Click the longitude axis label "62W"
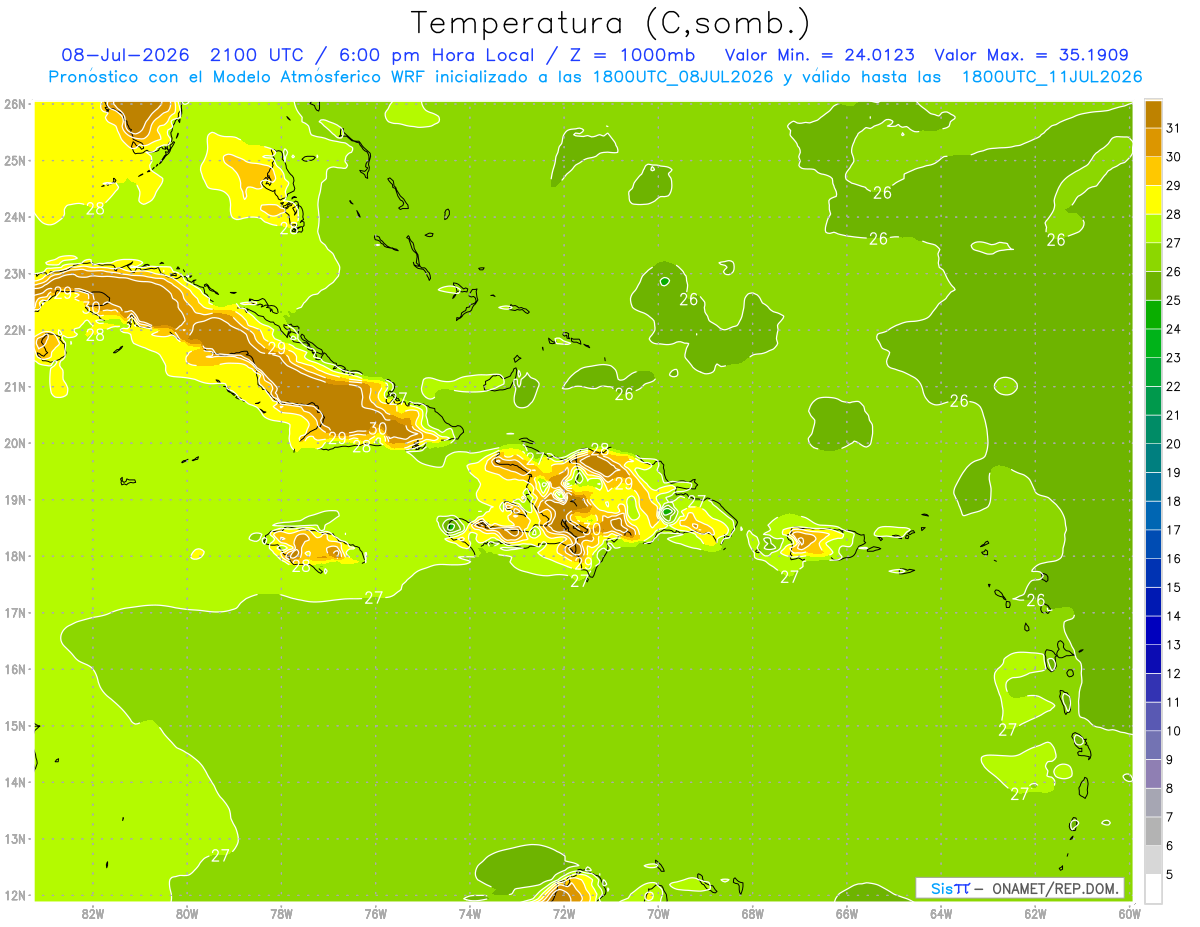This screenshot has width=1200, height=927. pos(1035,912)
